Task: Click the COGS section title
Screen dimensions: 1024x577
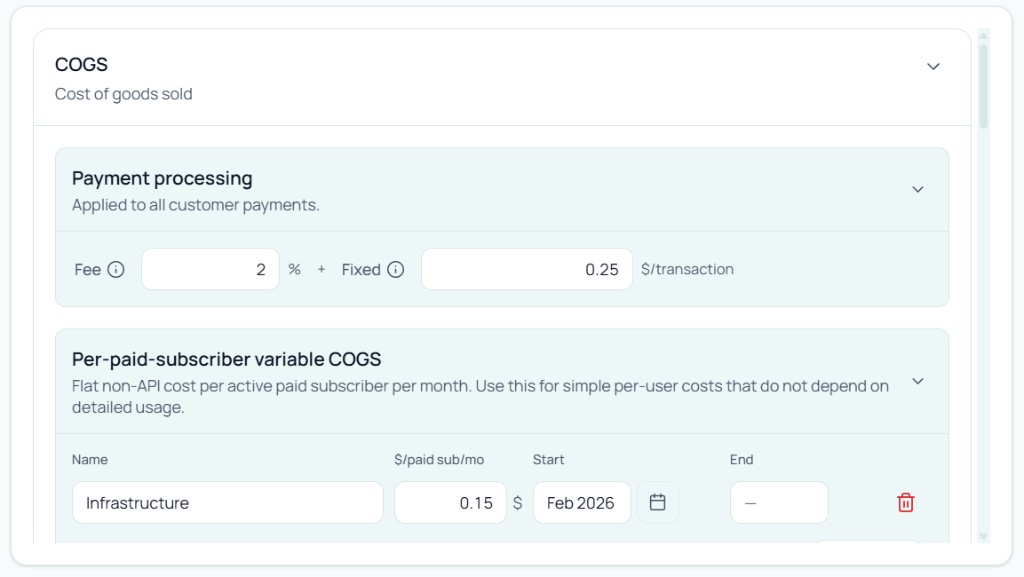Action: pos(81,64)
